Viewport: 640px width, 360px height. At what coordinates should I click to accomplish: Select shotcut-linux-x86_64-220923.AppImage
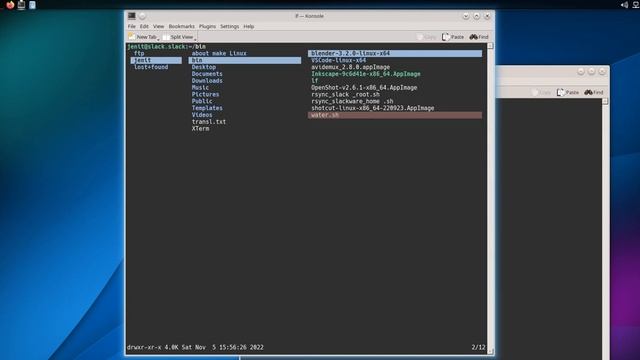373,108
